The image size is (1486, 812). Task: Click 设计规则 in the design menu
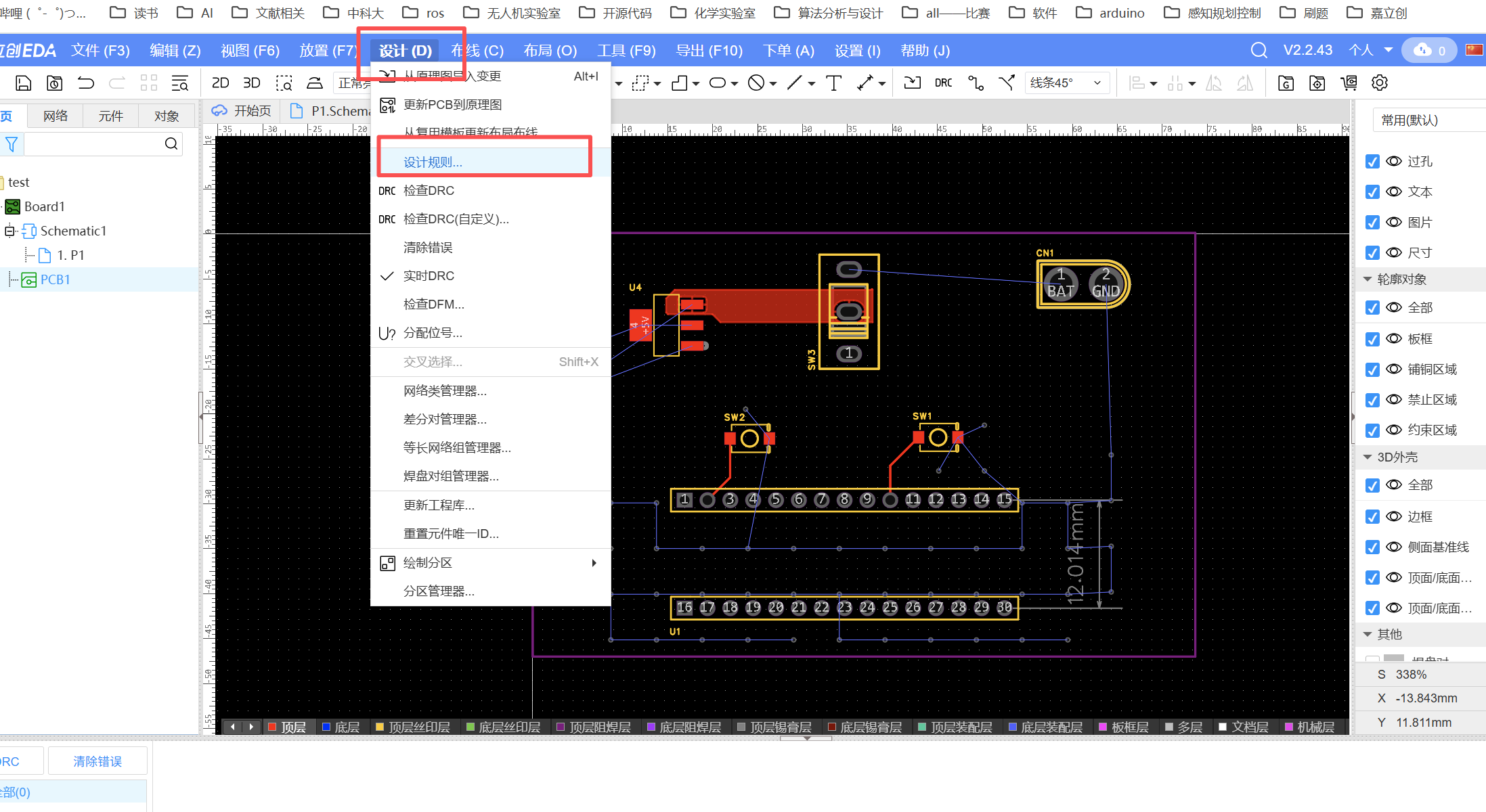tap(433, 162)
